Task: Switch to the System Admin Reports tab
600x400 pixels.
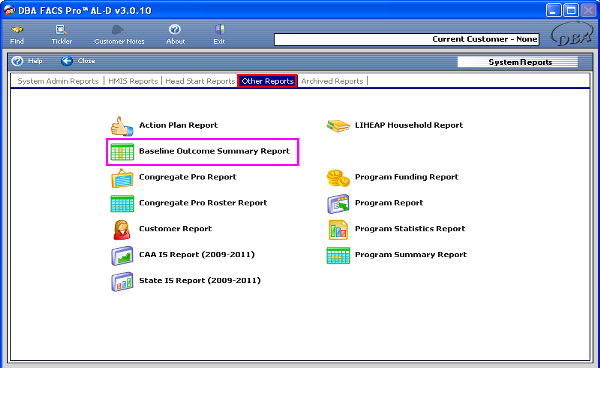Action: 59,81
